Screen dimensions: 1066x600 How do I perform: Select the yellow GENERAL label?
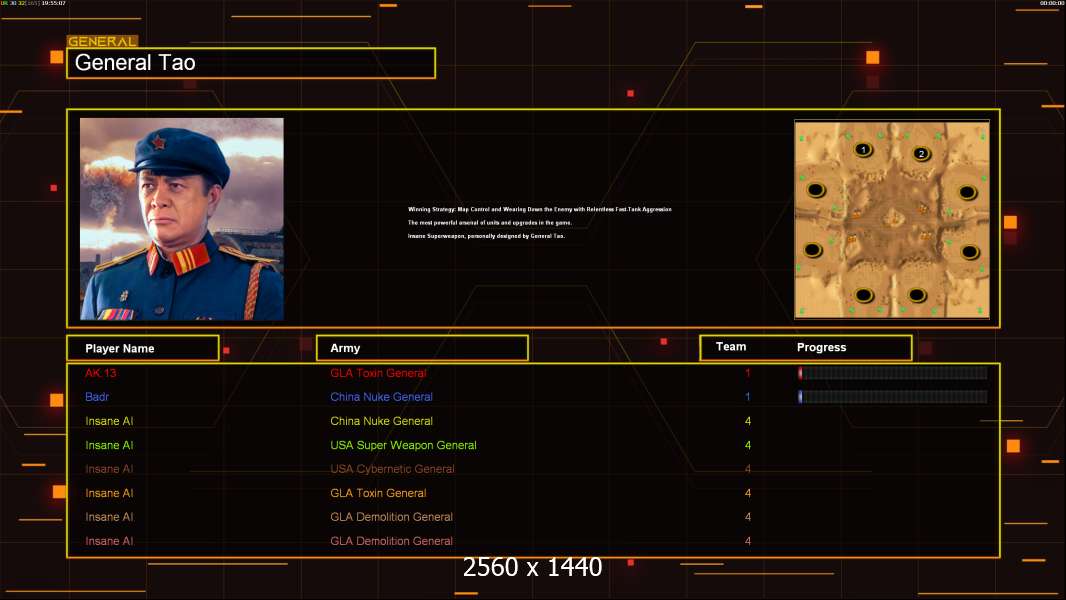103,41
